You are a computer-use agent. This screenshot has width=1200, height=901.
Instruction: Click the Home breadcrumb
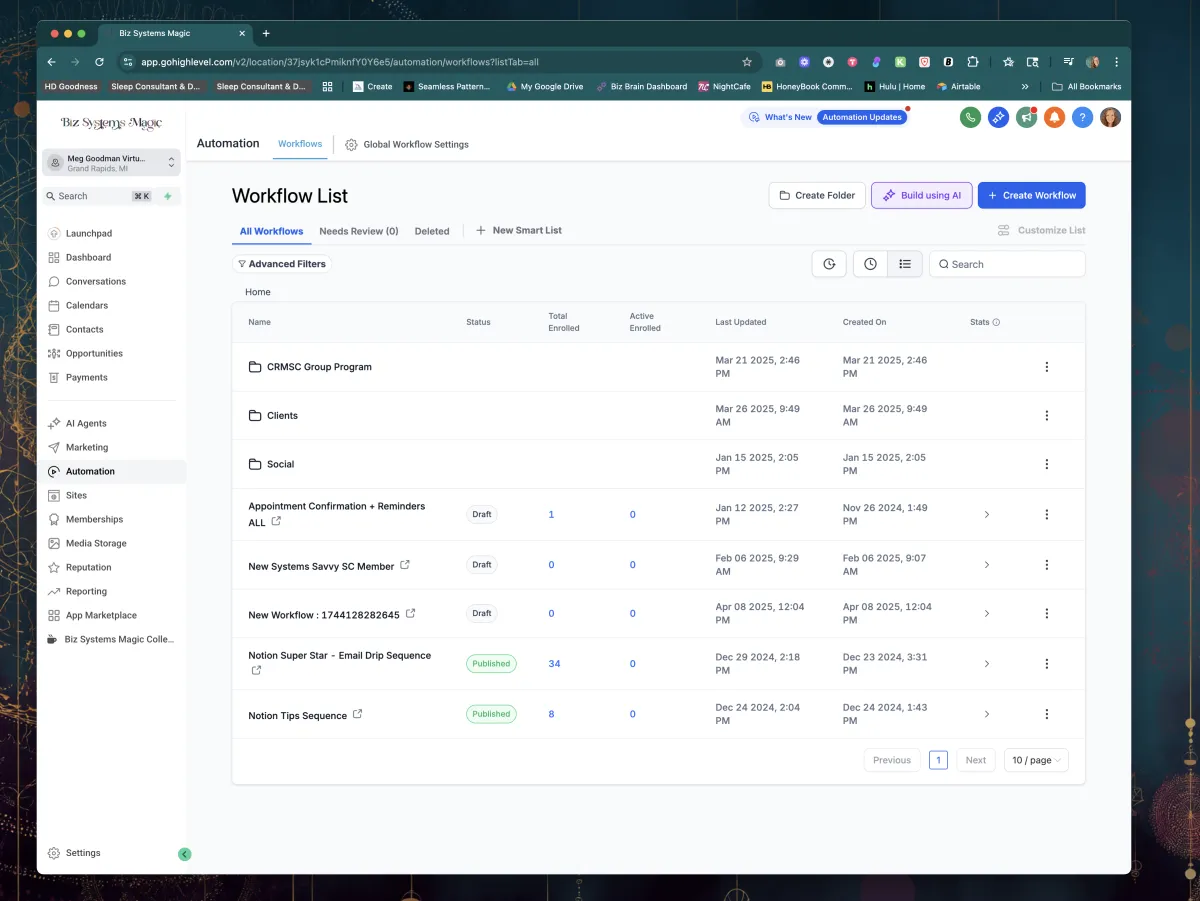258,292
